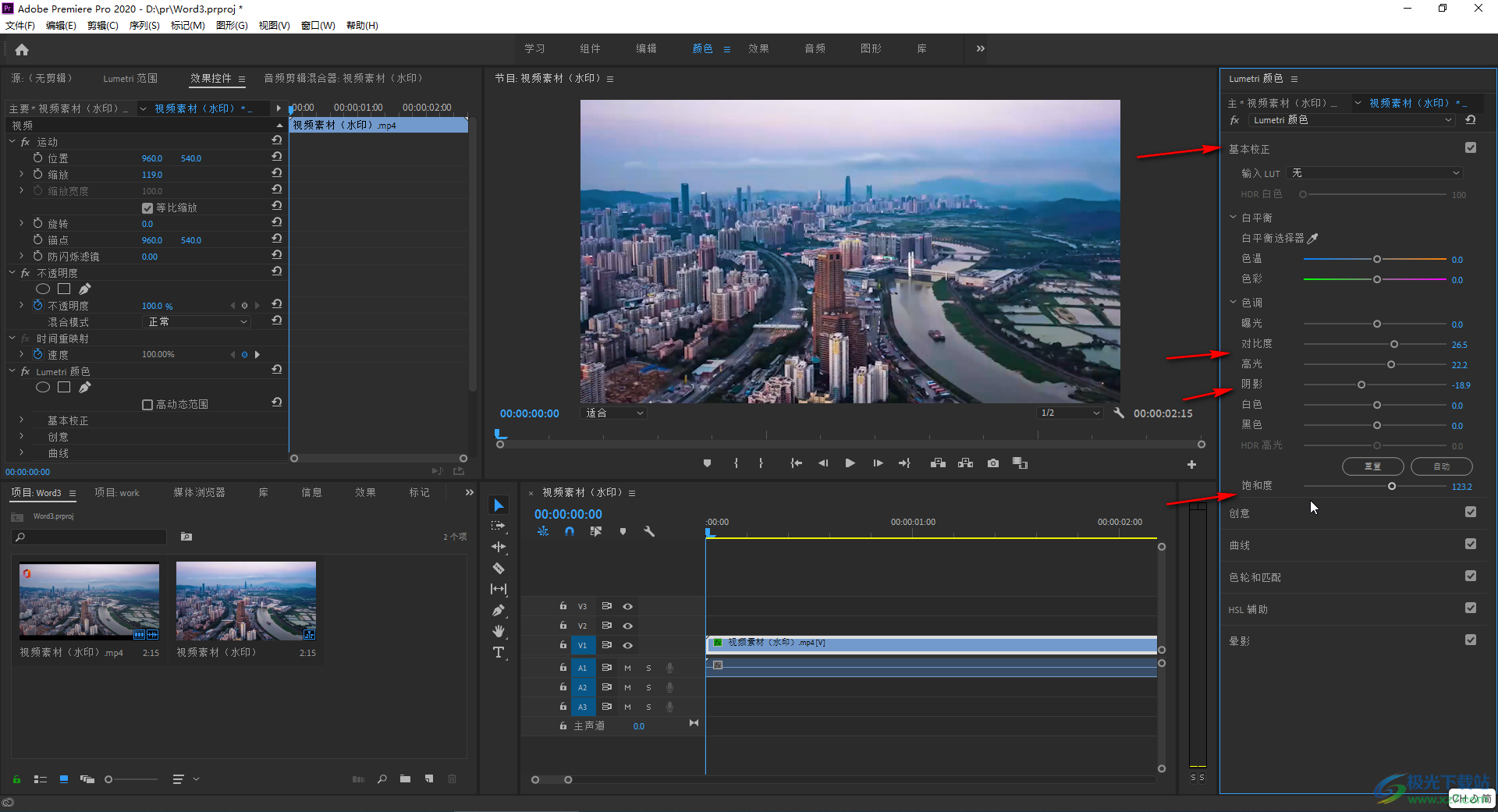Click the Extract button in the Program monitor

click(965, 463)
